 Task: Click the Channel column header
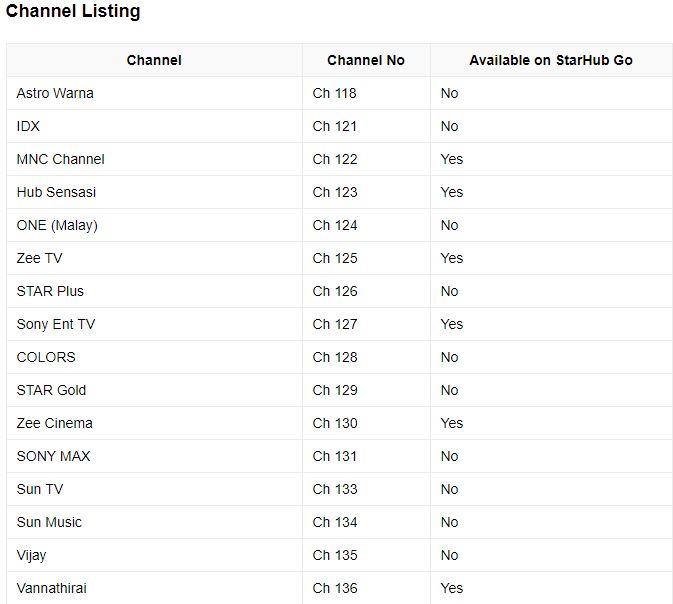pyautogui.click(x=154, y=60)
